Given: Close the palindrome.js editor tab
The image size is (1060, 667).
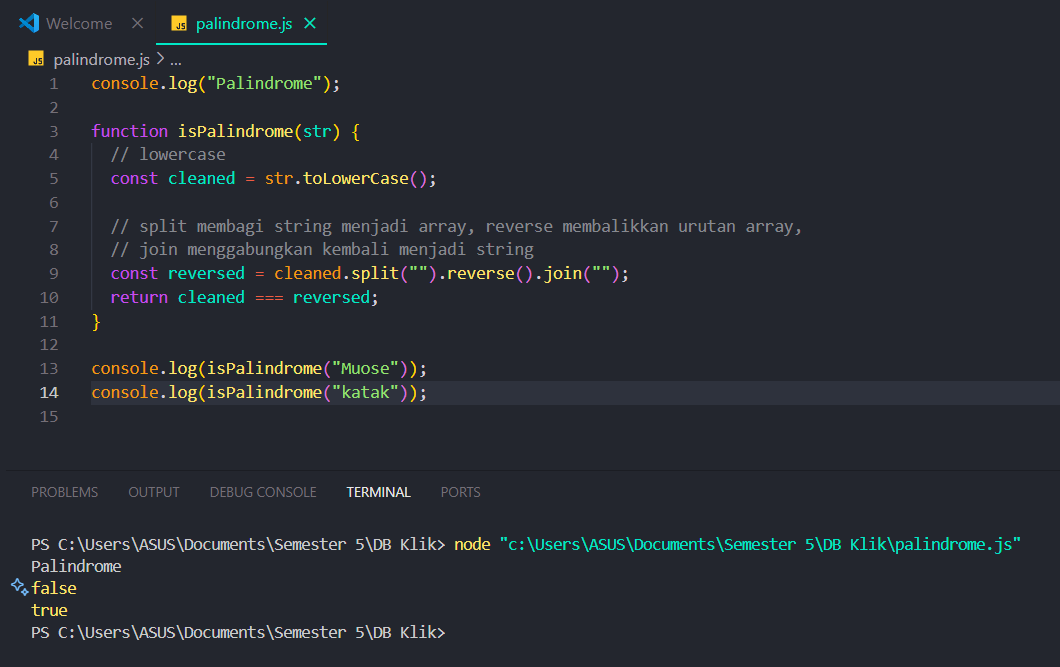Looking at the screenshot, I should point(312,23).
